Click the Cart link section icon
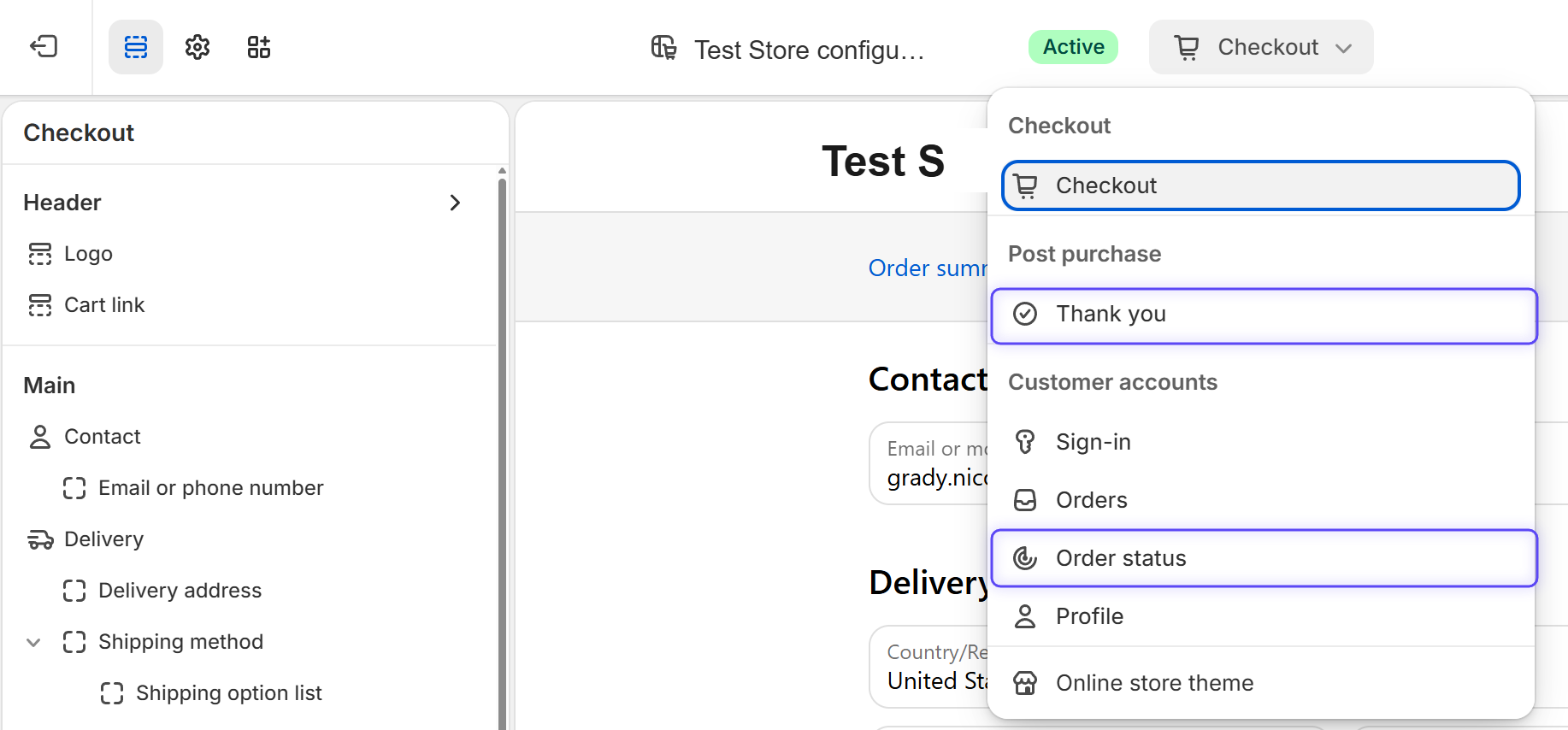Image resolution: width=1568 pixels, height=730 pixels. (x=40, y=305)
